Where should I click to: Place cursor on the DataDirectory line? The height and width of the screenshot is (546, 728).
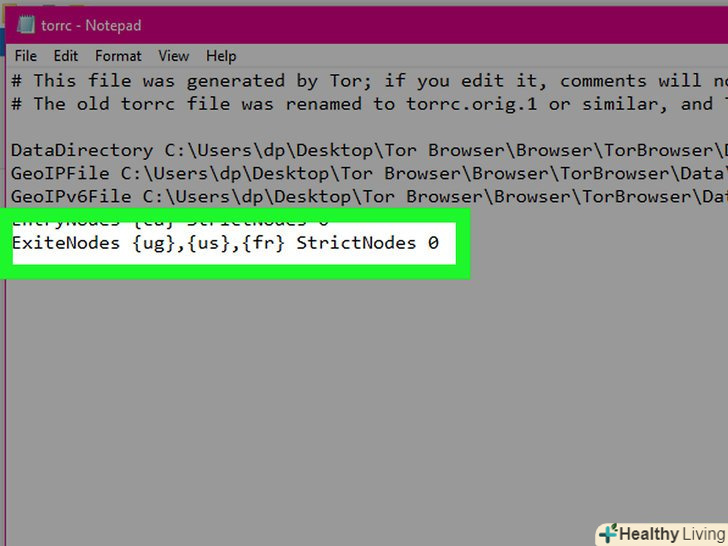pyautogui.click(x=369, y=150)
